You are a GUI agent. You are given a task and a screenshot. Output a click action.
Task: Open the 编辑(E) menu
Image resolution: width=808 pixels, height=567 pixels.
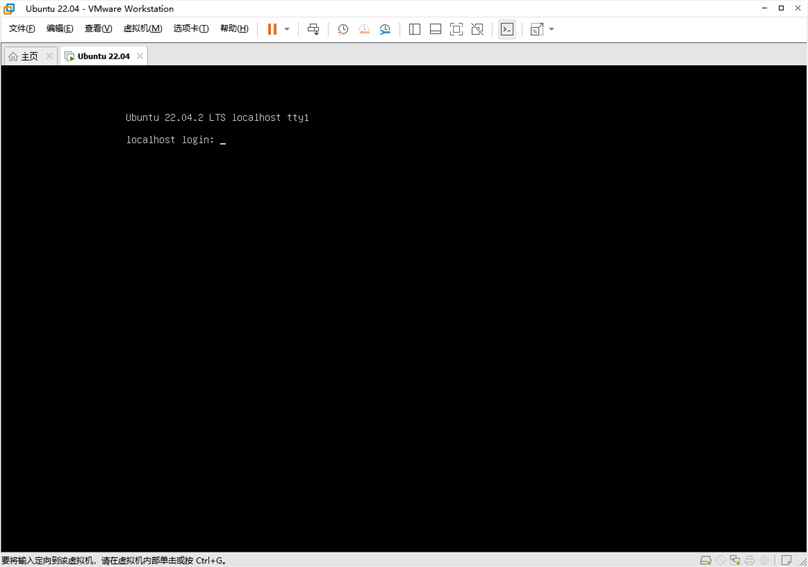click(x=60, y=28)
